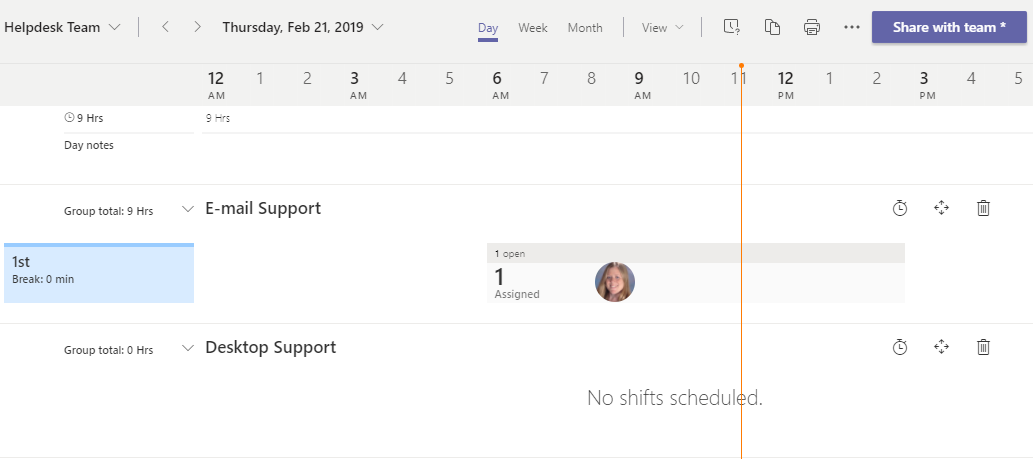The image size is (1033, 459).
Task: Switch to Week view tab
Action: [x=533, y=27]
